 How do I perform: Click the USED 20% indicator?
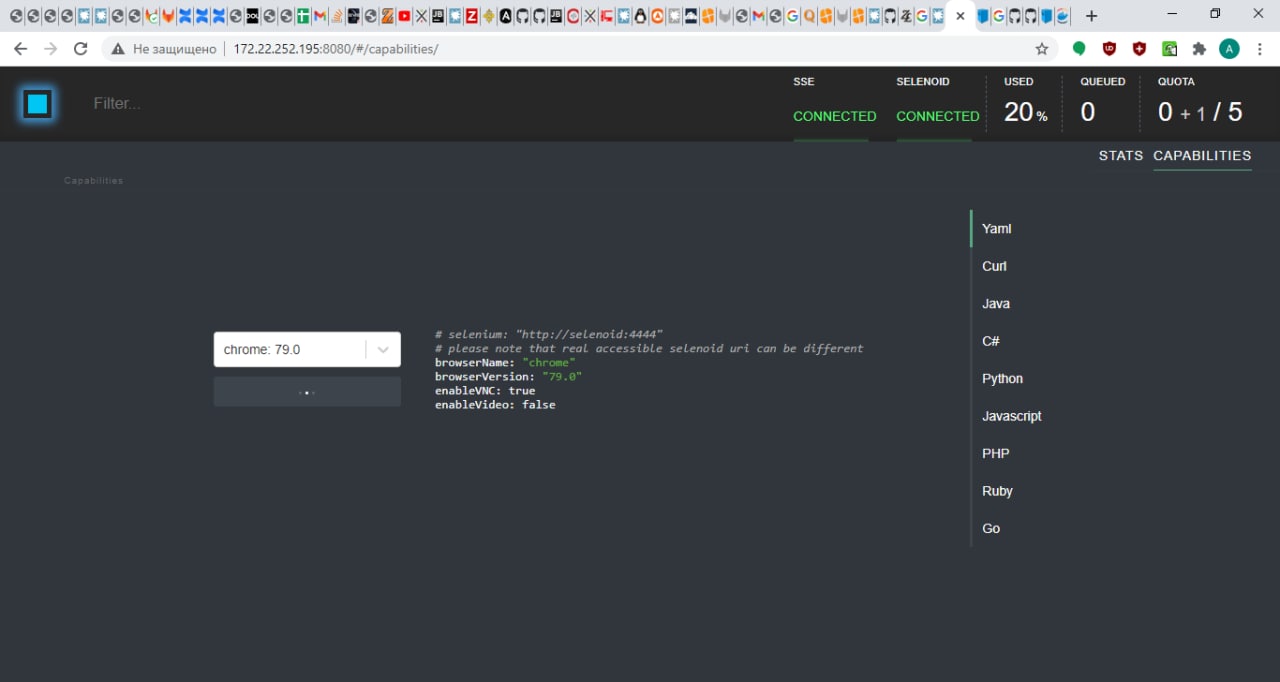pos(1026,112)
